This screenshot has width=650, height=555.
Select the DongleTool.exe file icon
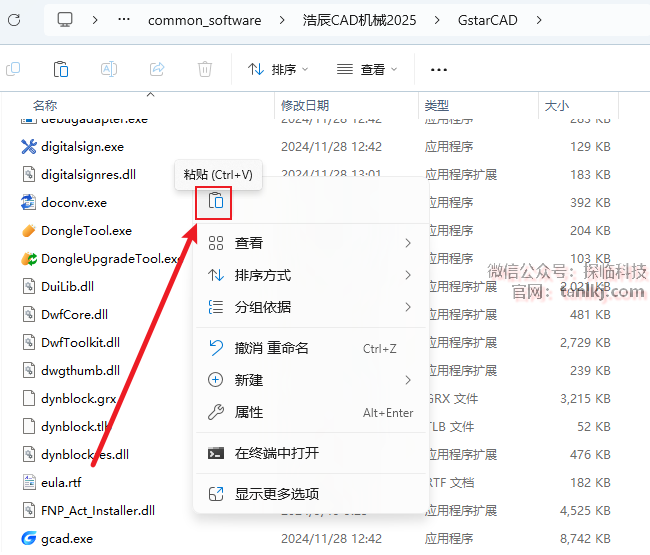29,230
